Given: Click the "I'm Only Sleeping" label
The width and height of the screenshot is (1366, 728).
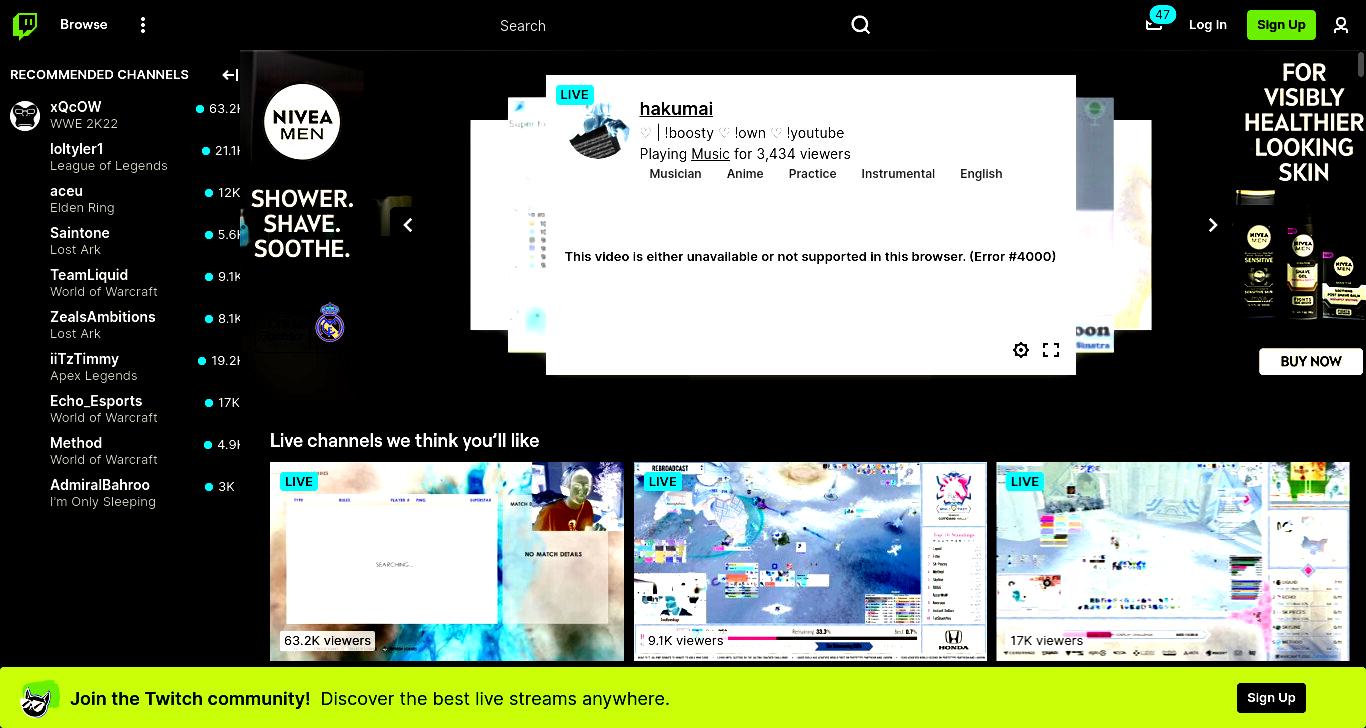Looking at the screenshot, I should [103, 502].
